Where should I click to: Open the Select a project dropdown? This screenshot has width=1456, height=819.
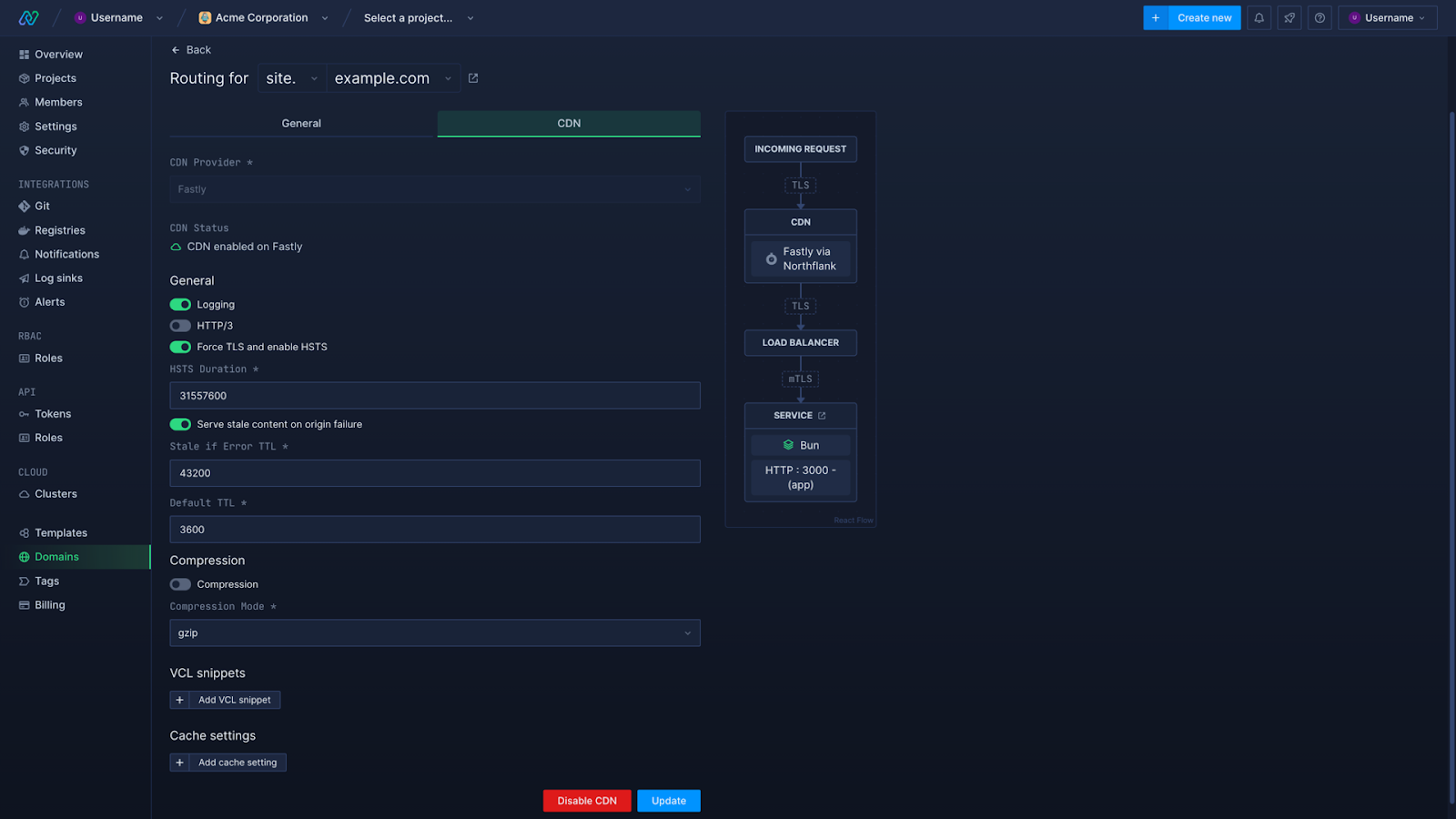coord(419,17)
